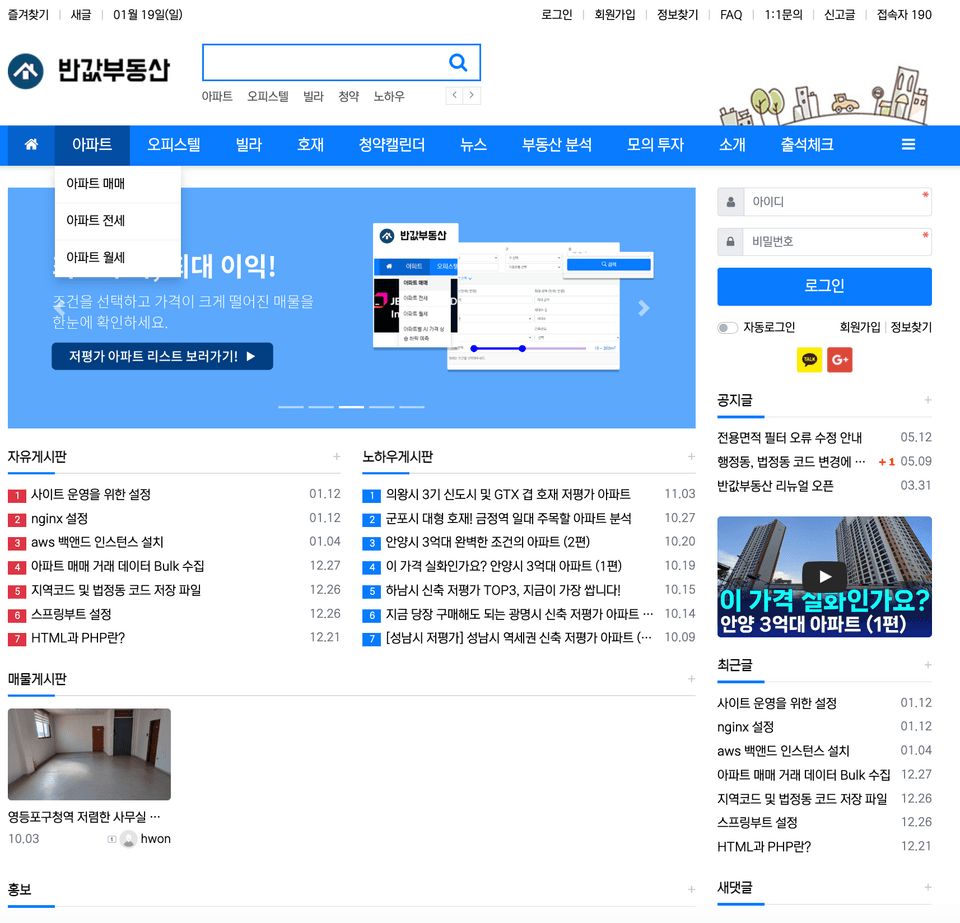960x923 pixels.
Task: Click 정보찾기 link below login button
Action: point(911,327)
